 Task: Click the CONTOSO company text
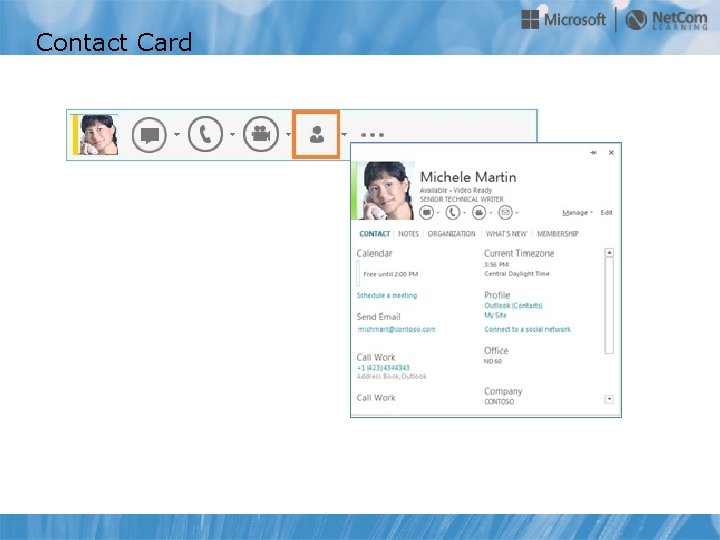tap(499, 402)
